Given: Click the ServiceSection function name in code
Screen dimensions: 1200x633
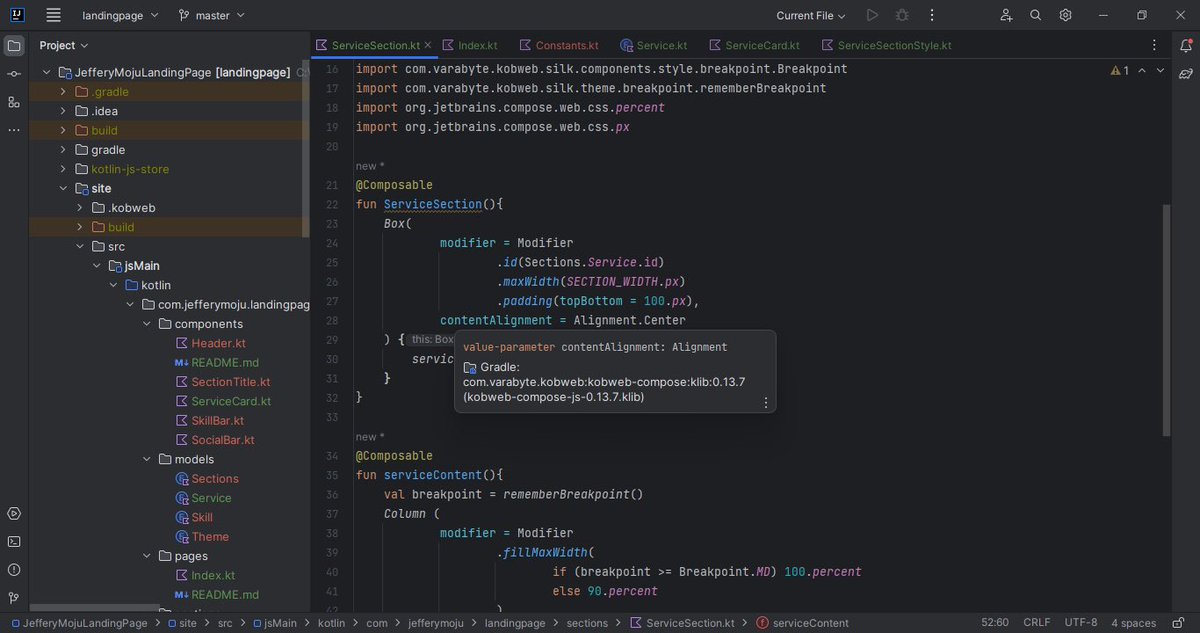Looking at the screenshot, I should 433,204.
